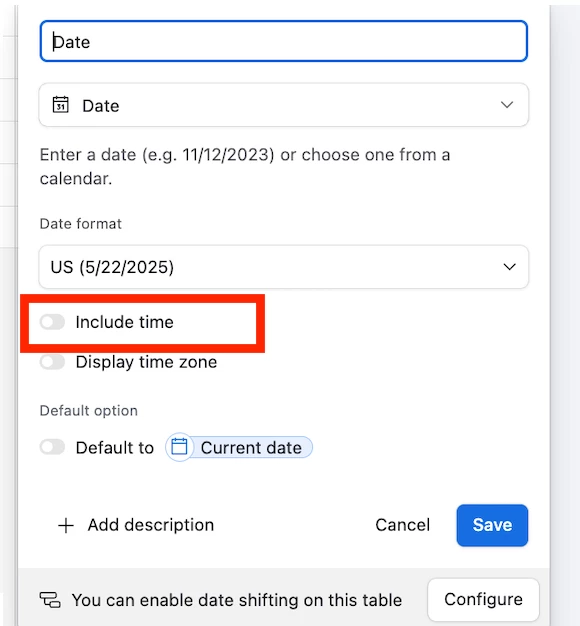
Task: Click the Add description link
Action: [x=151, y=525]
